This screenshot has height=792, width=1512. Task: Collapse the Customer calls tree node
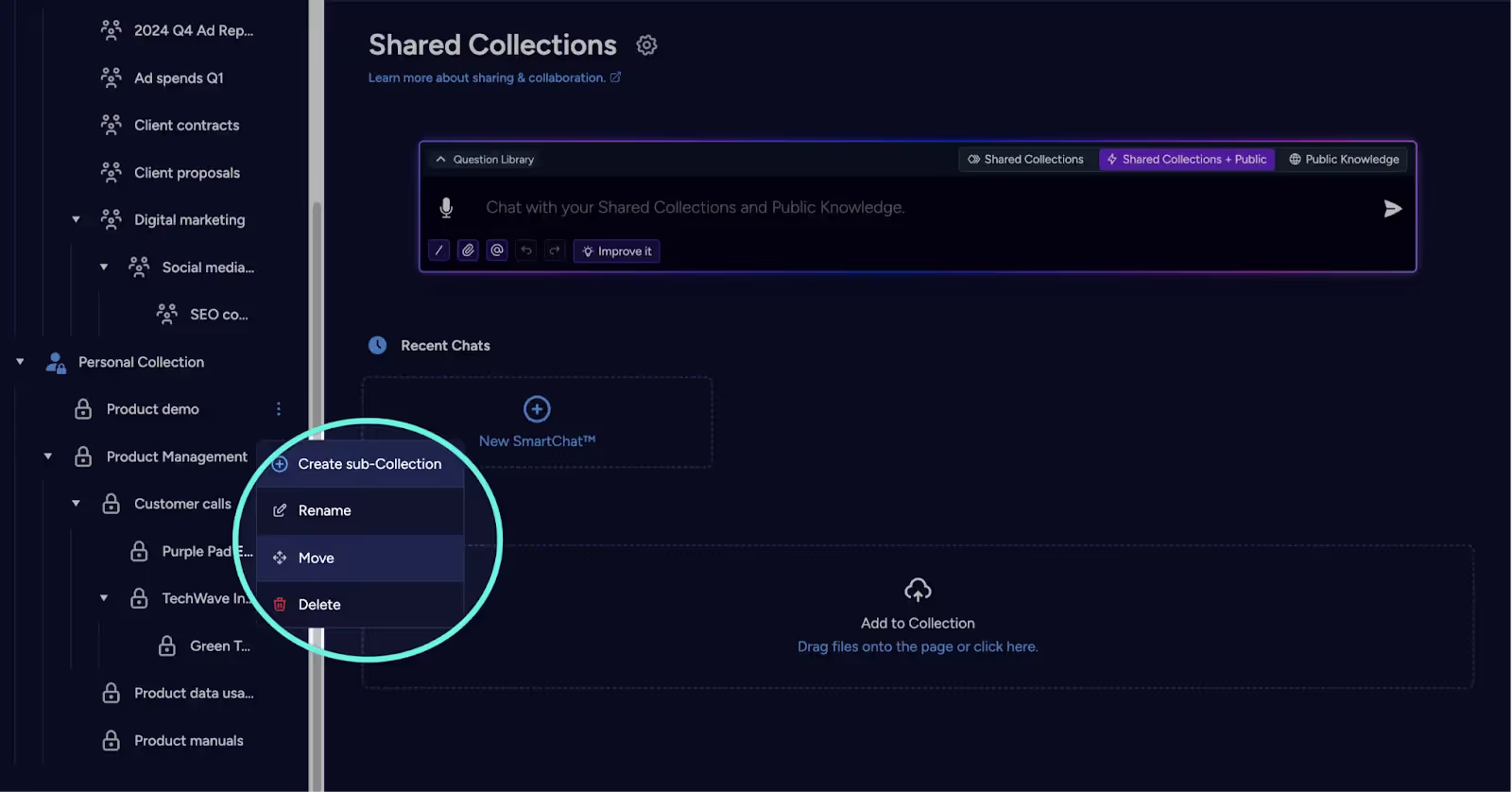pos(76,504)
